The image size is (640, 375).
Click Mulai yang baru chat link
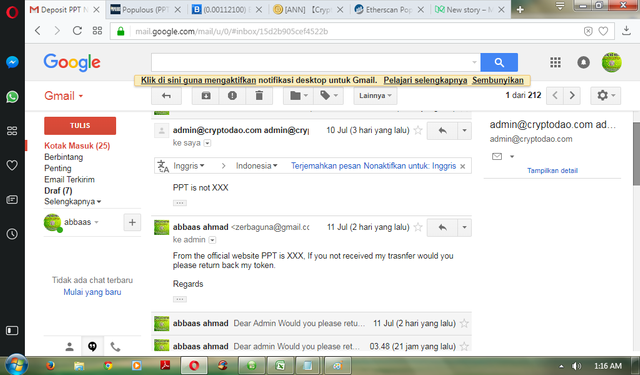(x=92, y=292)
